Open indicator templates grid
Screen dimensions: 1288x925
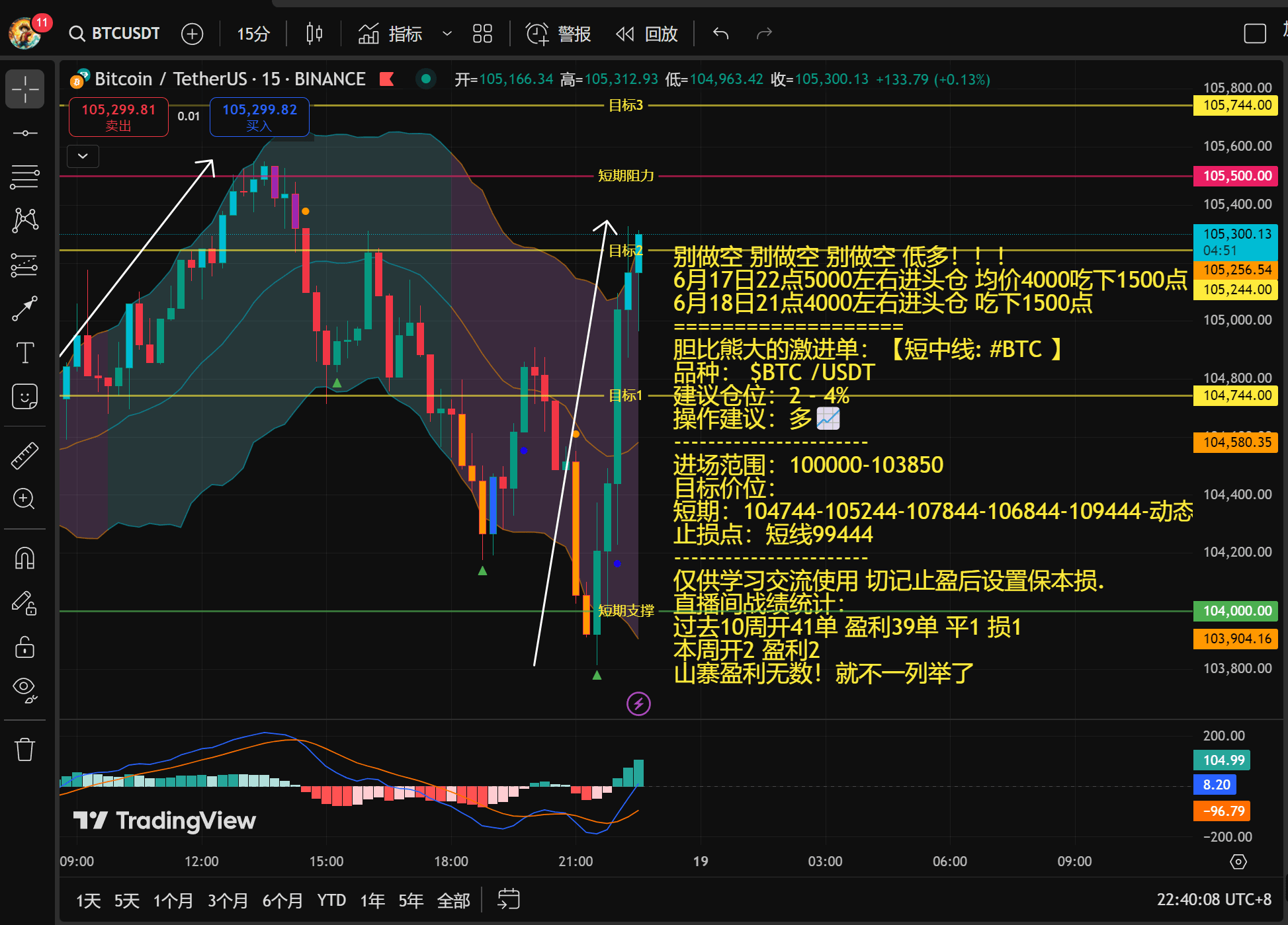click(x=483, y=34)
